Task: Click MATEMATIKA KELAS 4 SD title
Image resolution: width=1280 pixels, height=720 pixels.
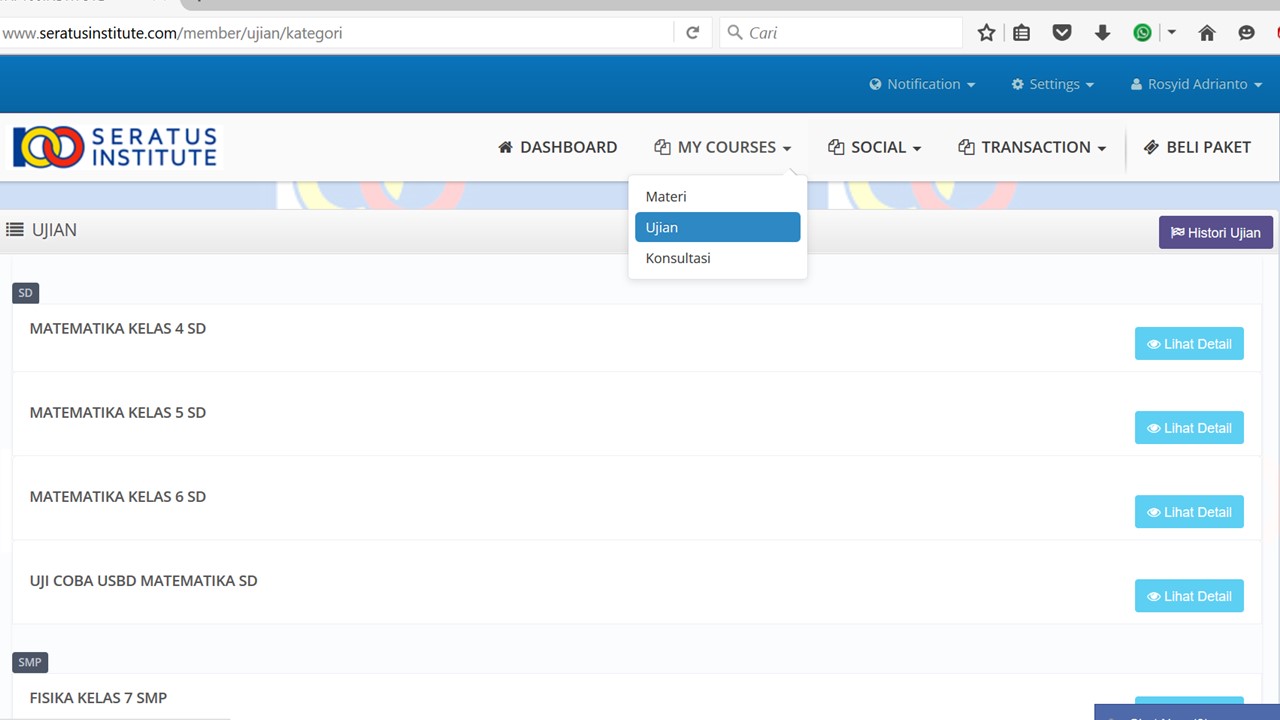Action: click(118, 328)
